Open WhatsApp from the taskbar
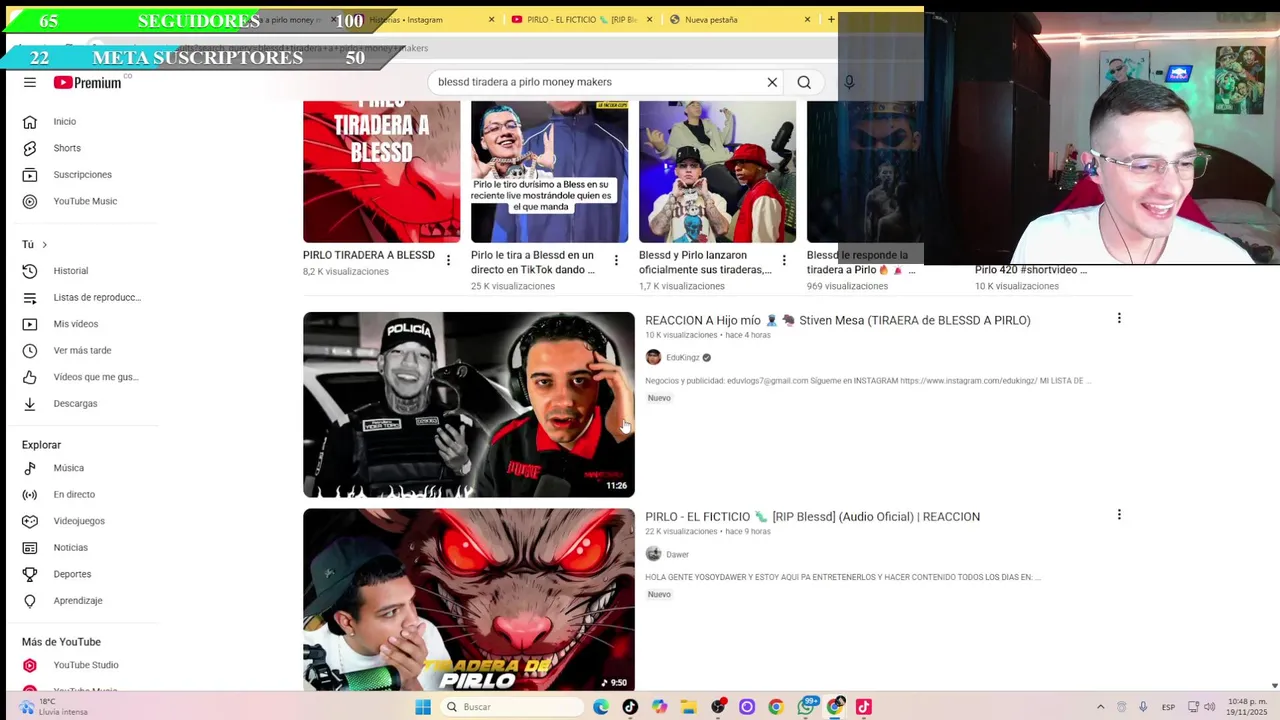1280x720 pixels. pos(805,707)
